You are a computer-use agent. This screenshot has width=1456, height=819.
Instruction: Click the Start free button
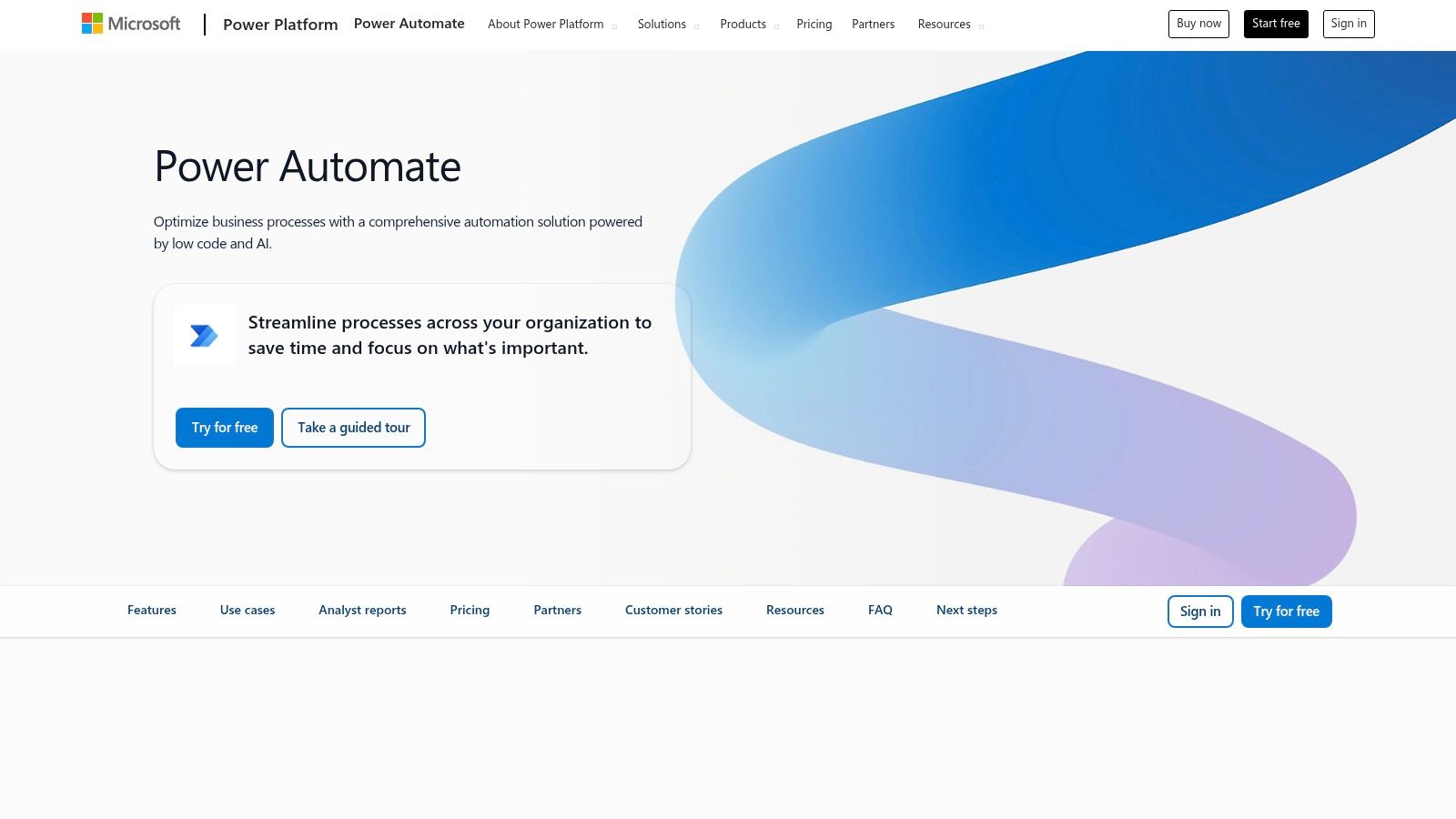(1276, 24)
